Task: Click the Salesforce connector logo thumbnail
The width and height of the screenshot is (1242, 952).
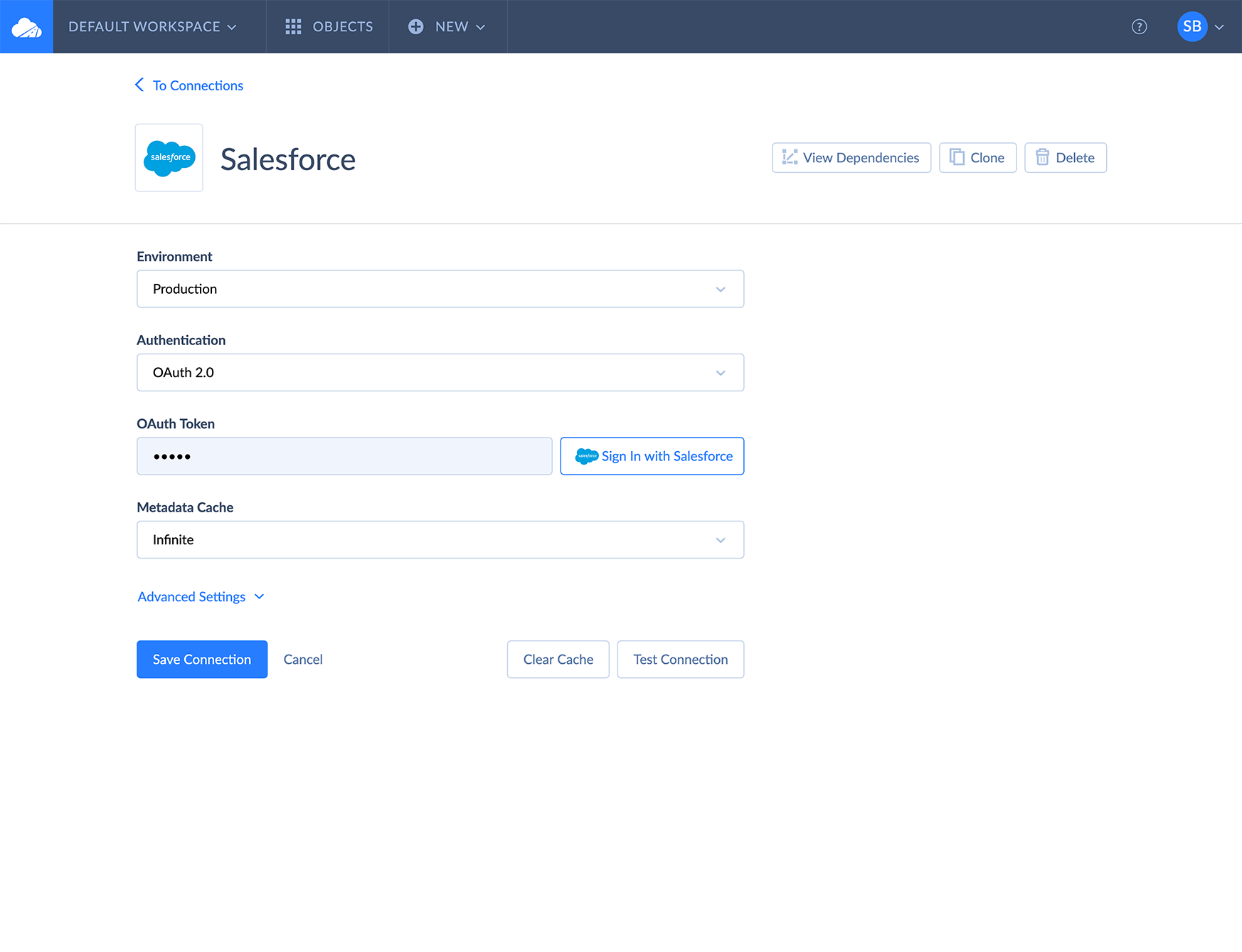Action: pos(169,157)
